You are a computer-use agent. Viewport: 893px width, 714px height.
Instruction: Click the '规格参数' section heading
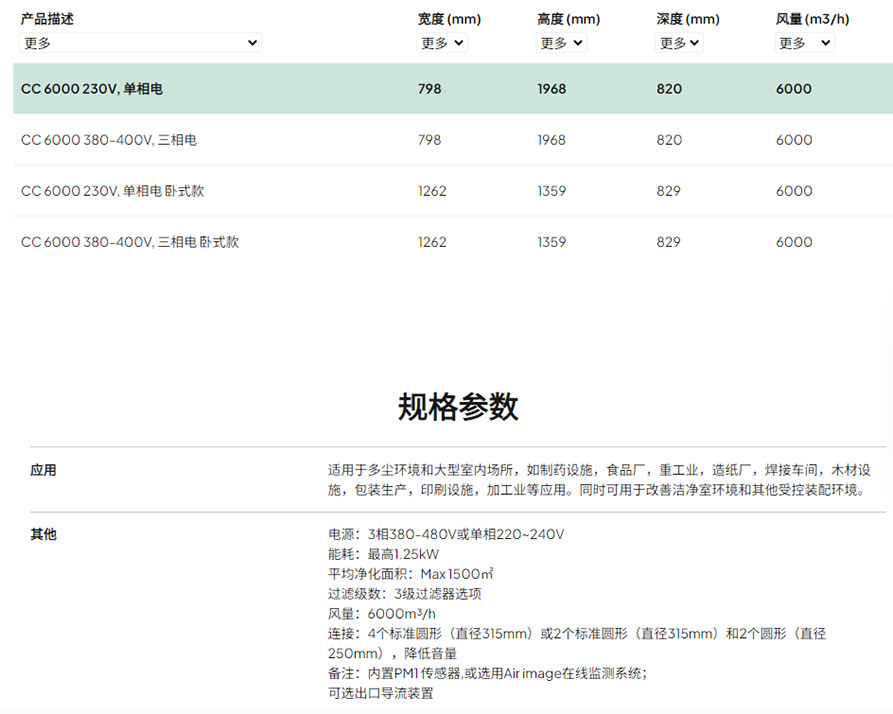coord(458,407)
